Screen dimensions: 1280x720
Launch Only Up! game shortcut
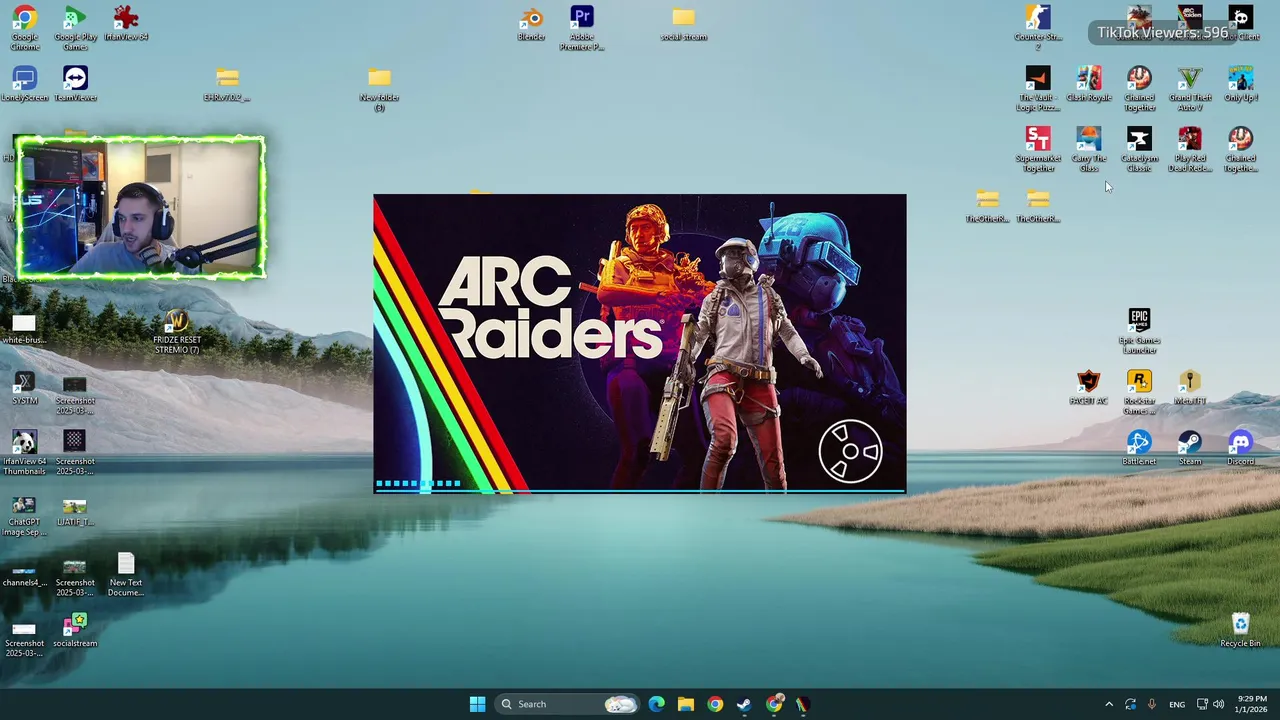coord(1241,84)
